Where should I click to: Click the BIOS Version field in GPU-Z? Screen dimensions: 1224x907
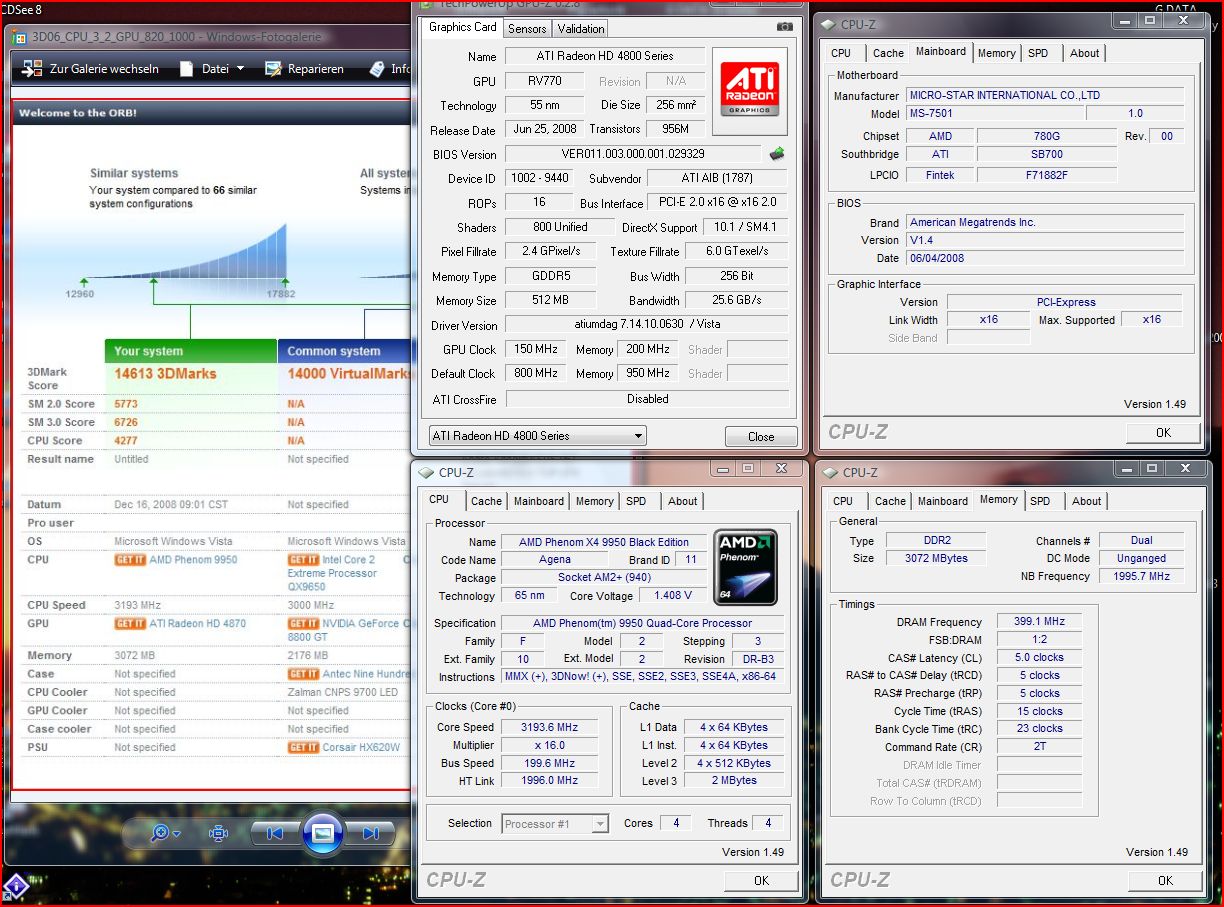click(632, 154)
